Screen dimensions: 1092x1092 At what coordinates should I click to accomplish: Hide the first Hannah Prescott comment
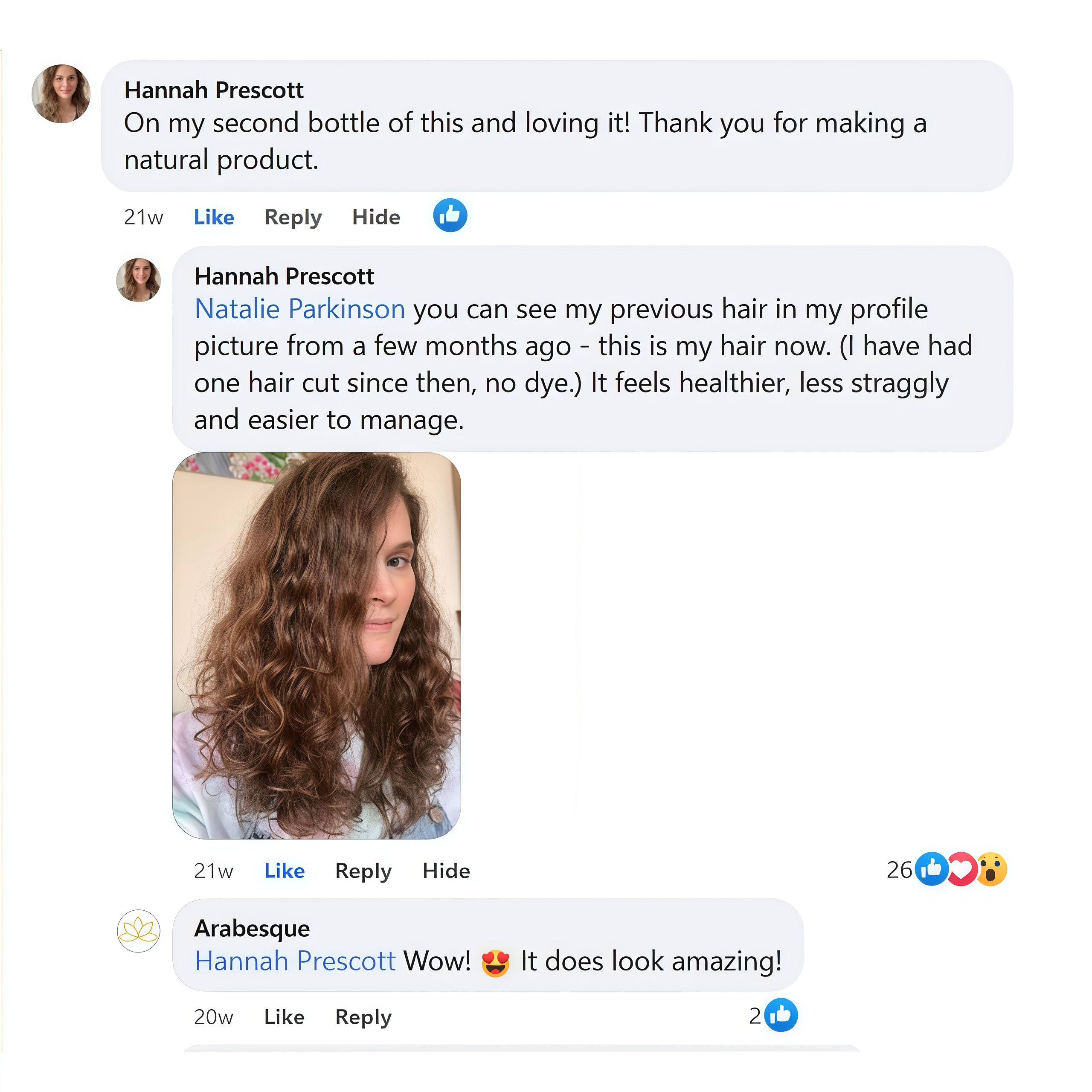point(376,217)
